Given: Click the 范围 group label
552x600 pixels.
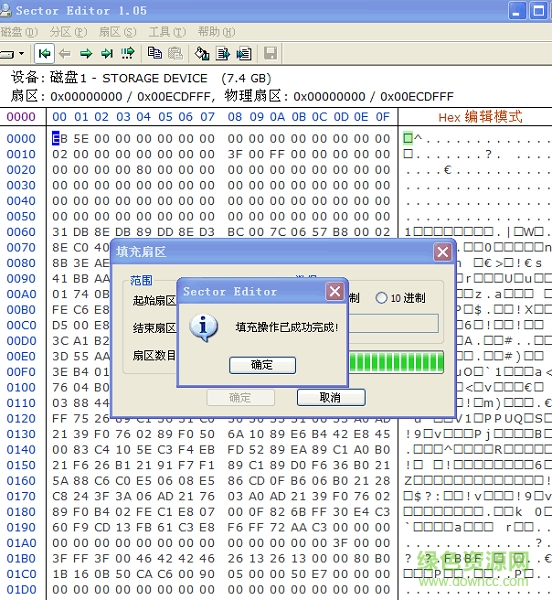Looking at the screenshot, I should (141, 280).
